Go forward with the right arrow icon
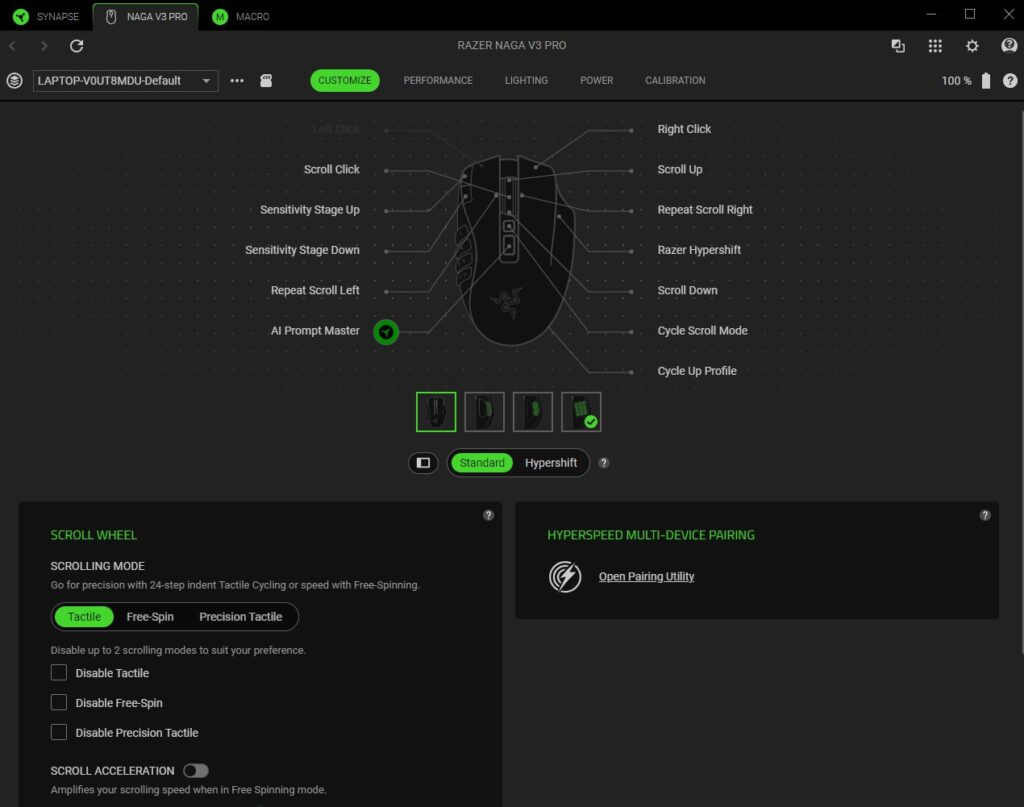This screenshot has height=807, width=1024. coord(44,46)
